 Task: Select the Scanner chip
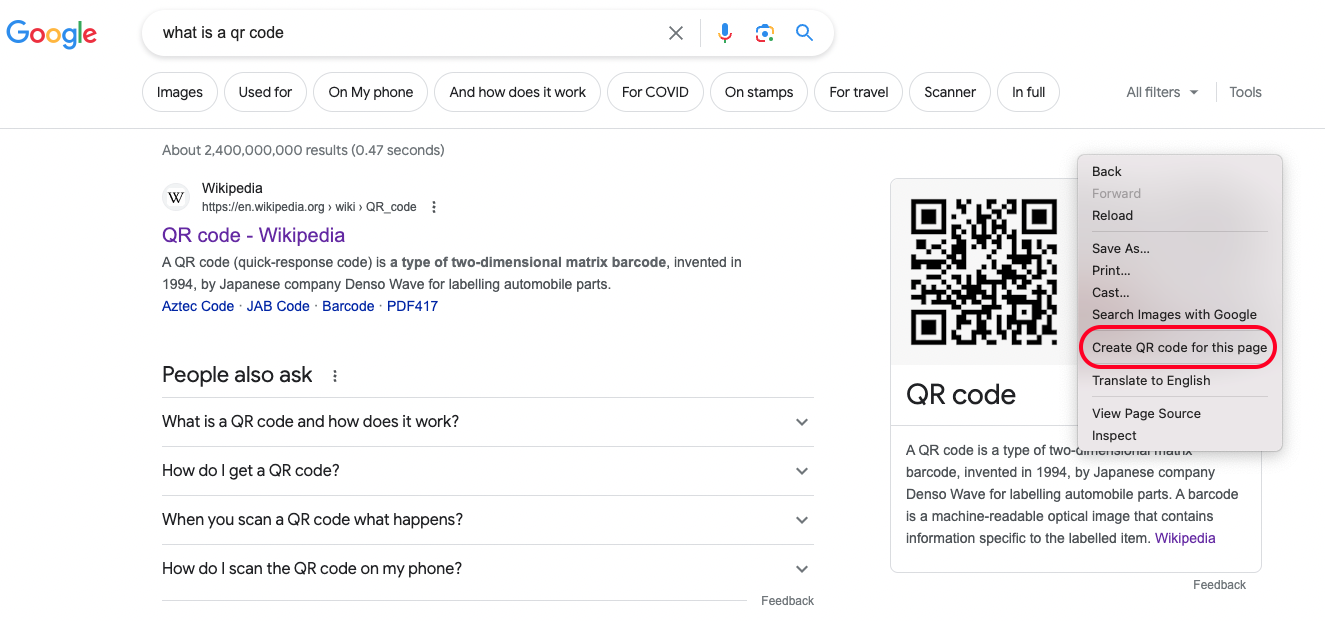click(950, 92)
